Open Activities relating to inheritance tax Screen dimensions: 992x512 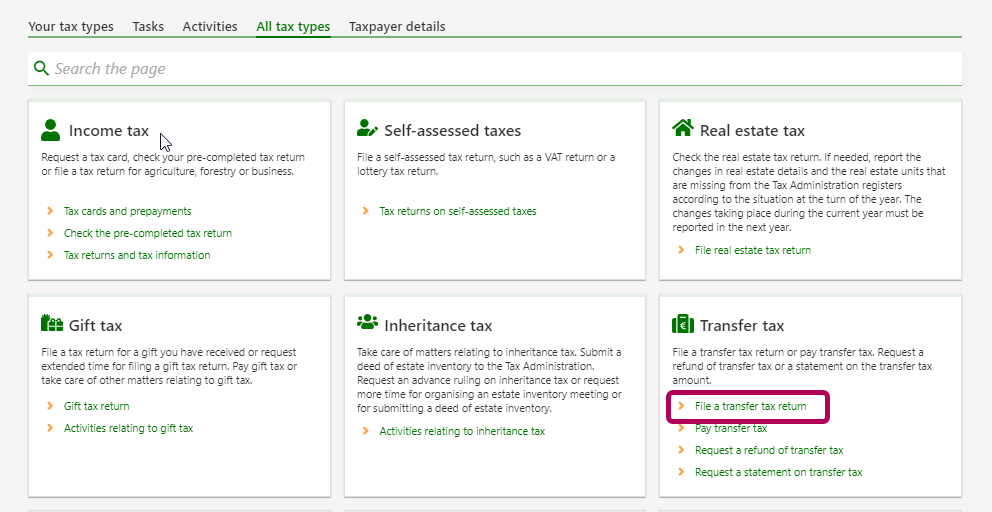pyautogui.click(x=462, y=431)
